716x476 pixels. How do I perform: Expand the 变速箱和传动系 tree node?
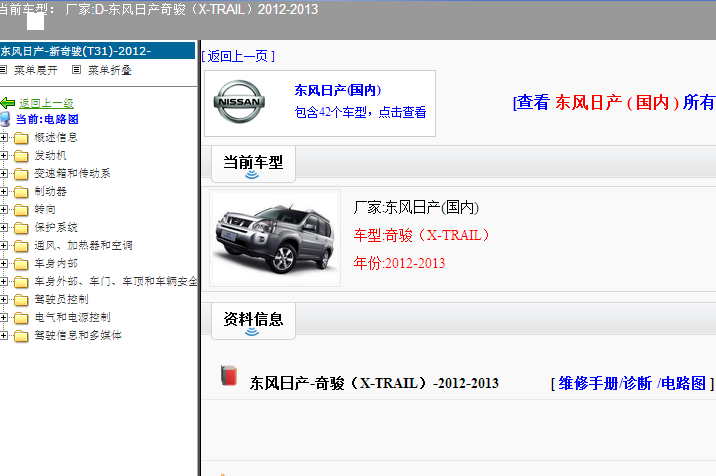tap(4, 174)
